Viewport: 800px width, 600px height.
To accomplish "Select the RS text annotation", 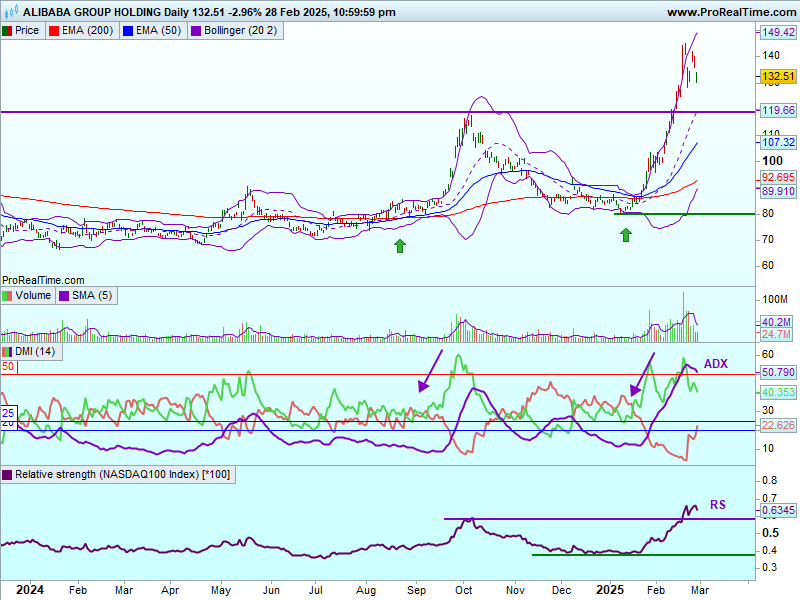I will point(717,505).
